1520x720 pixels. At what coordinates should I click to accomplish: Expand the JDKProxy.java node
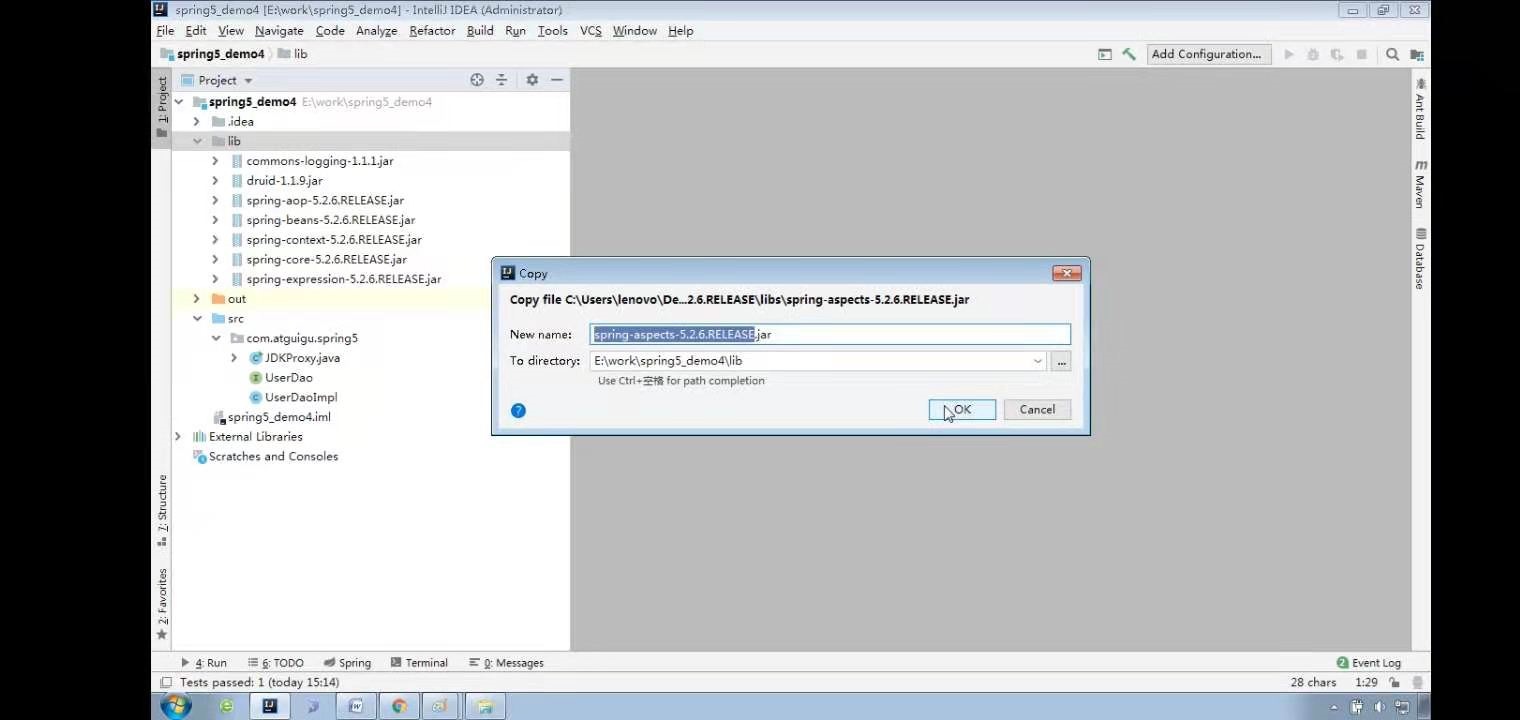point(234,358)
